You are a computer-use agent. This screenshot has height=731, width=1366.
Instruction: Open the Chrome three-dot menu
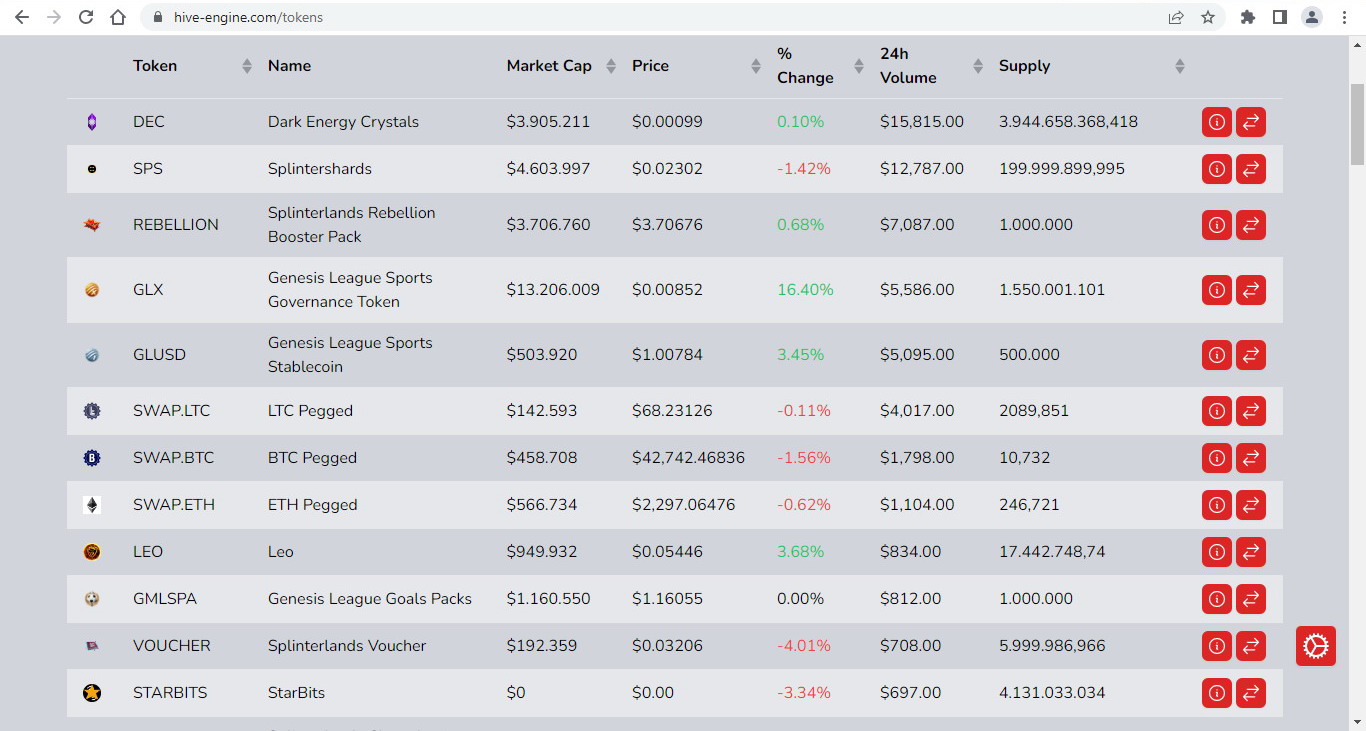(x=1343, y=17)
